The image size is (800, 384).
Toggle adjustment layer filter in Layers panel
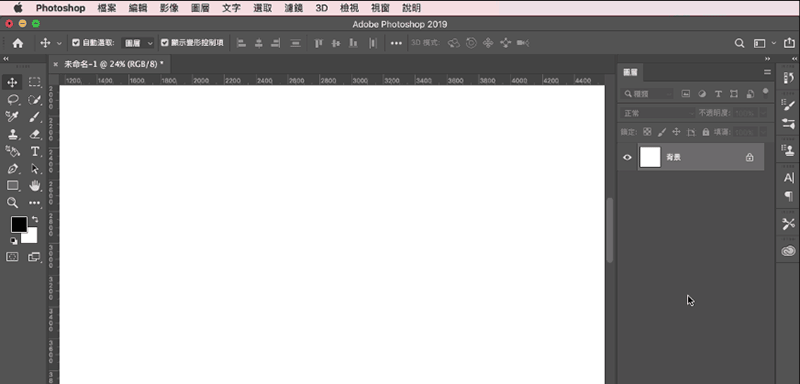pyautogui.click(x=702, y=94)
